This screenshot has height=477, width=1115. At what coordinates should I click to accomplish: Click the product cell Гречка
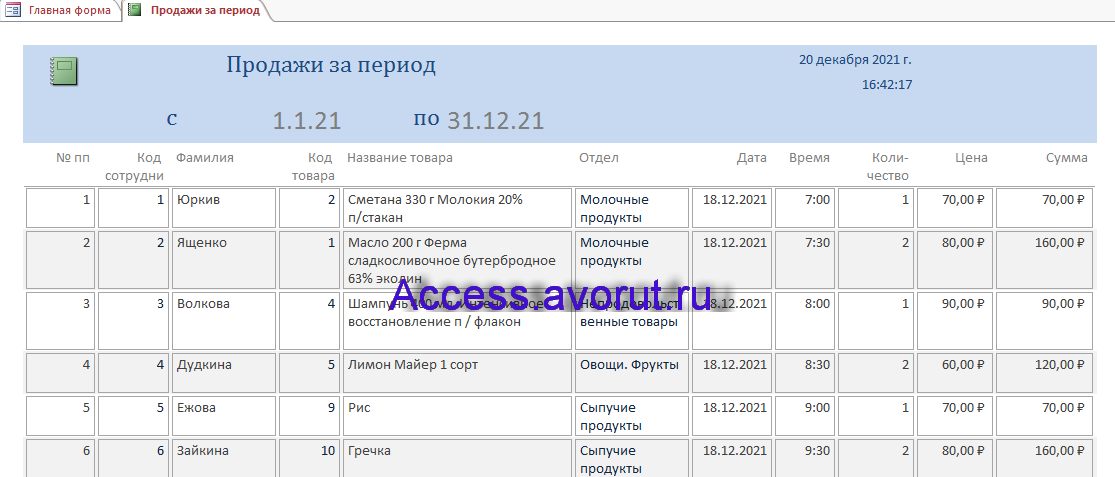457,459
